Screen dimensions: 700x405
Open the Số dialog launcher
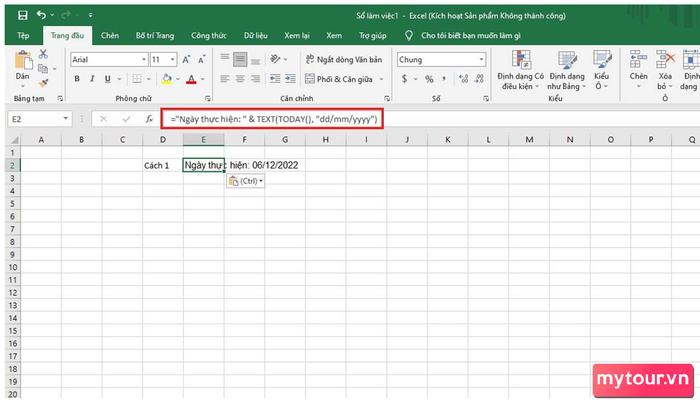pos(486,98)
